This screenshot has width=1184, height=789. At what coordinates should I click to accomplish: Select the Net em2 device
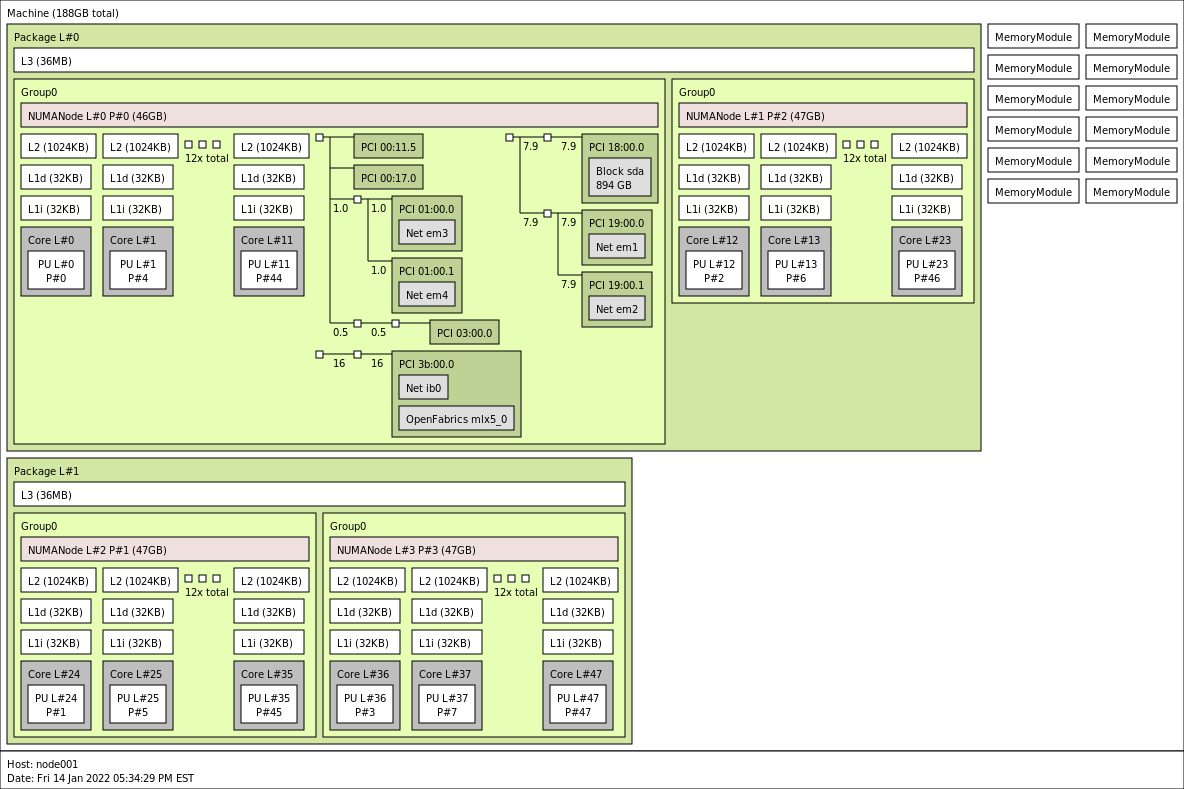617,308
